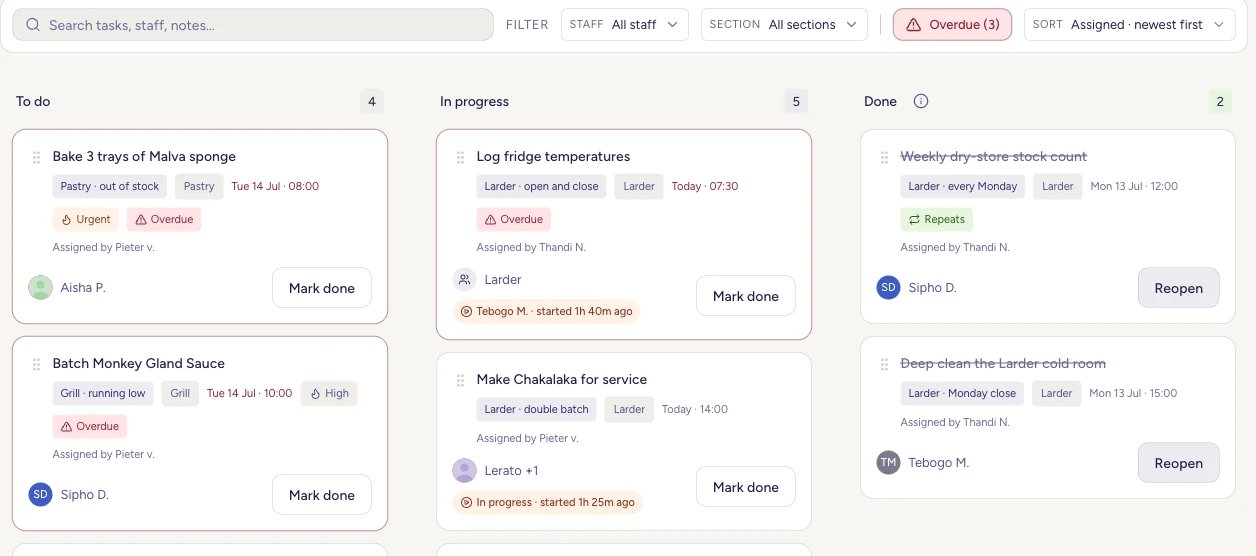Click Larder · double batch chip
1256x556 pixels.
pyautogui.click(x=536, y=409)
